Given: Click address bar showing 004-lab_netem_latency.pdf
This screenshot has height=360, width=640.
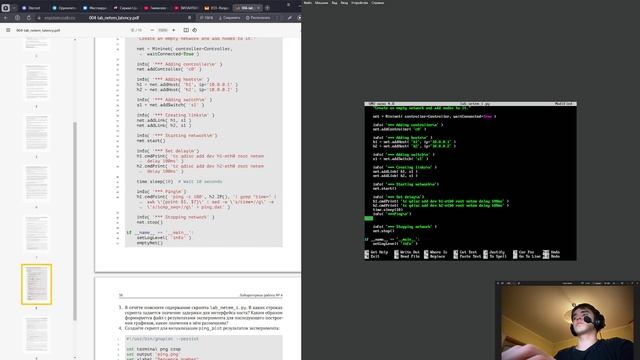Looking at the screenshot, I should click(x=114, y=18).
